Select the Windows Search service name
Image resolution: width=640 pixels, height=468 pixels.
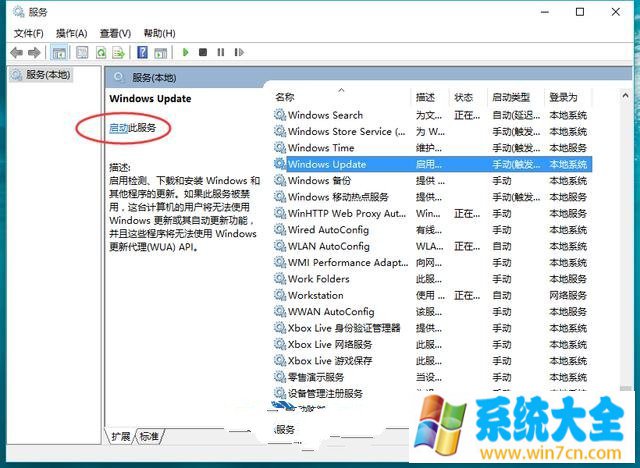[x=325, y=115]
